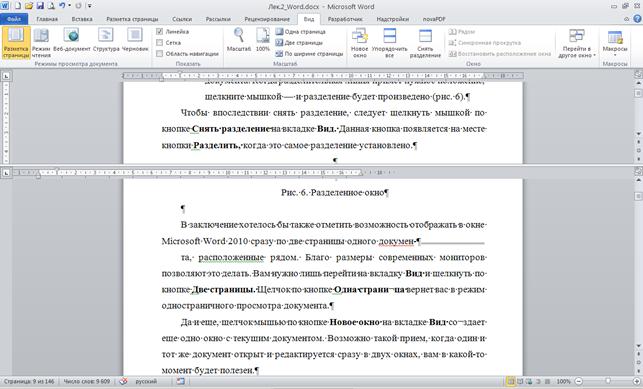Switch to the Разметка страницы ribbon tab
The width and height of the screenshot is (643, 389).
pos(132,19)
